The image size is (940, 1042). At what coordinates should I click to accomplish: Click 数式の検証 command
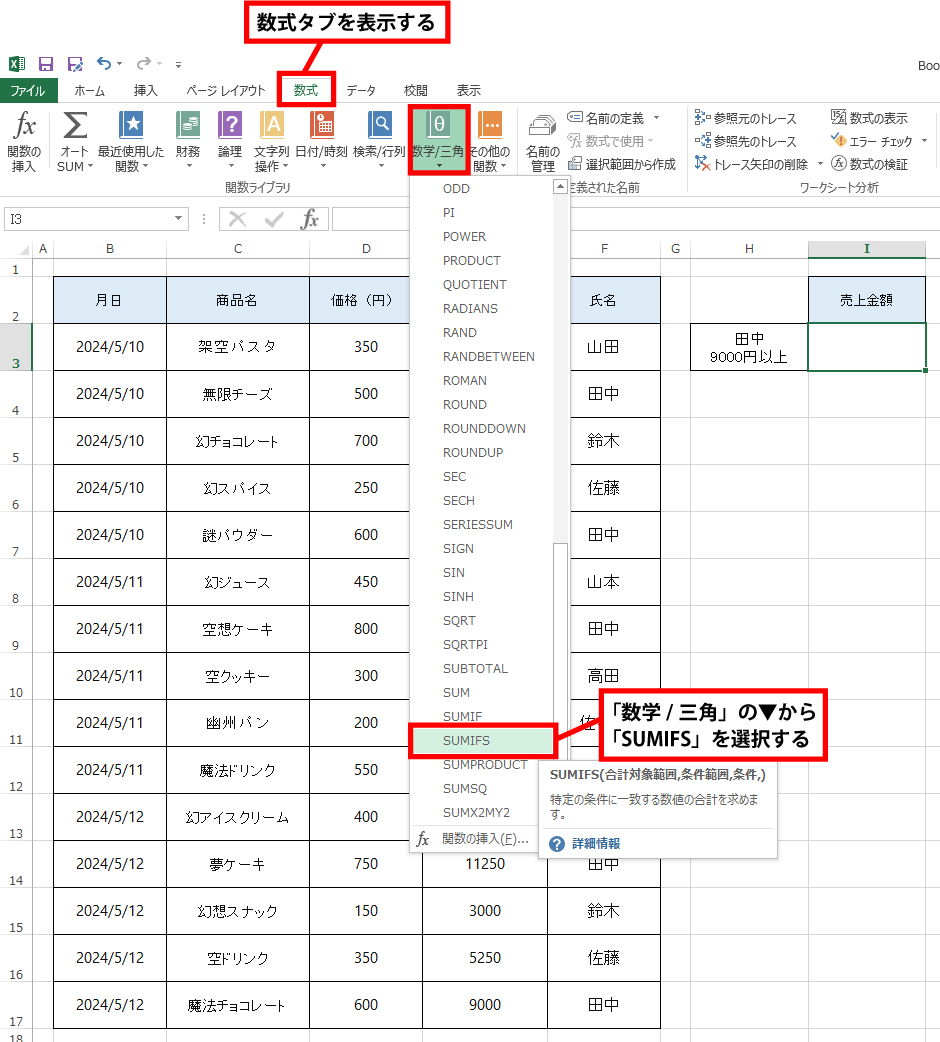point(870,164)
